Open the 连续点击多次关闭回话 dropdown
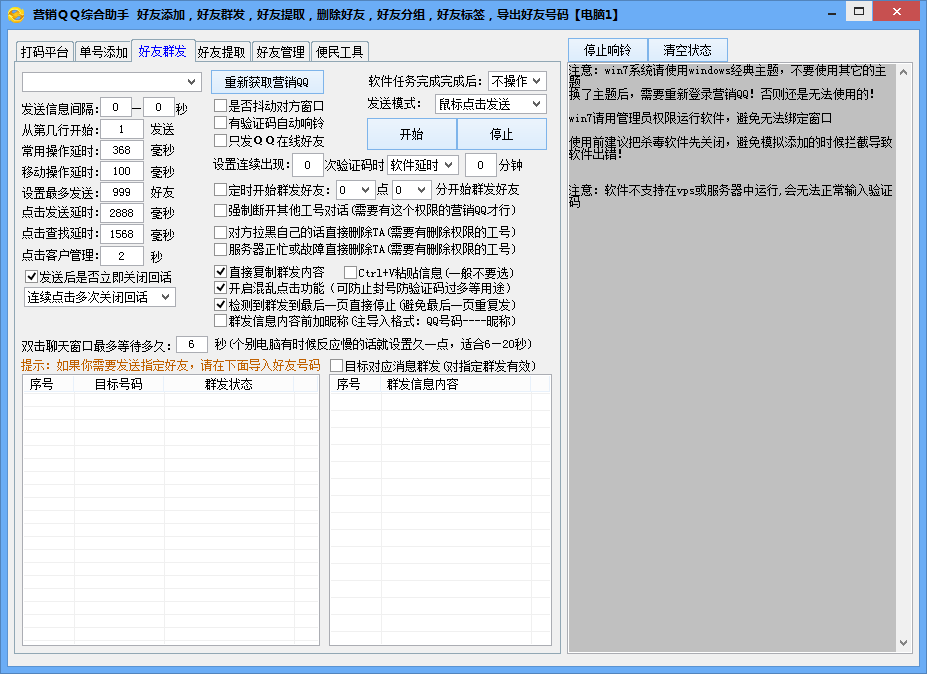This screenshot has width=927, height=674. point(99,297)
